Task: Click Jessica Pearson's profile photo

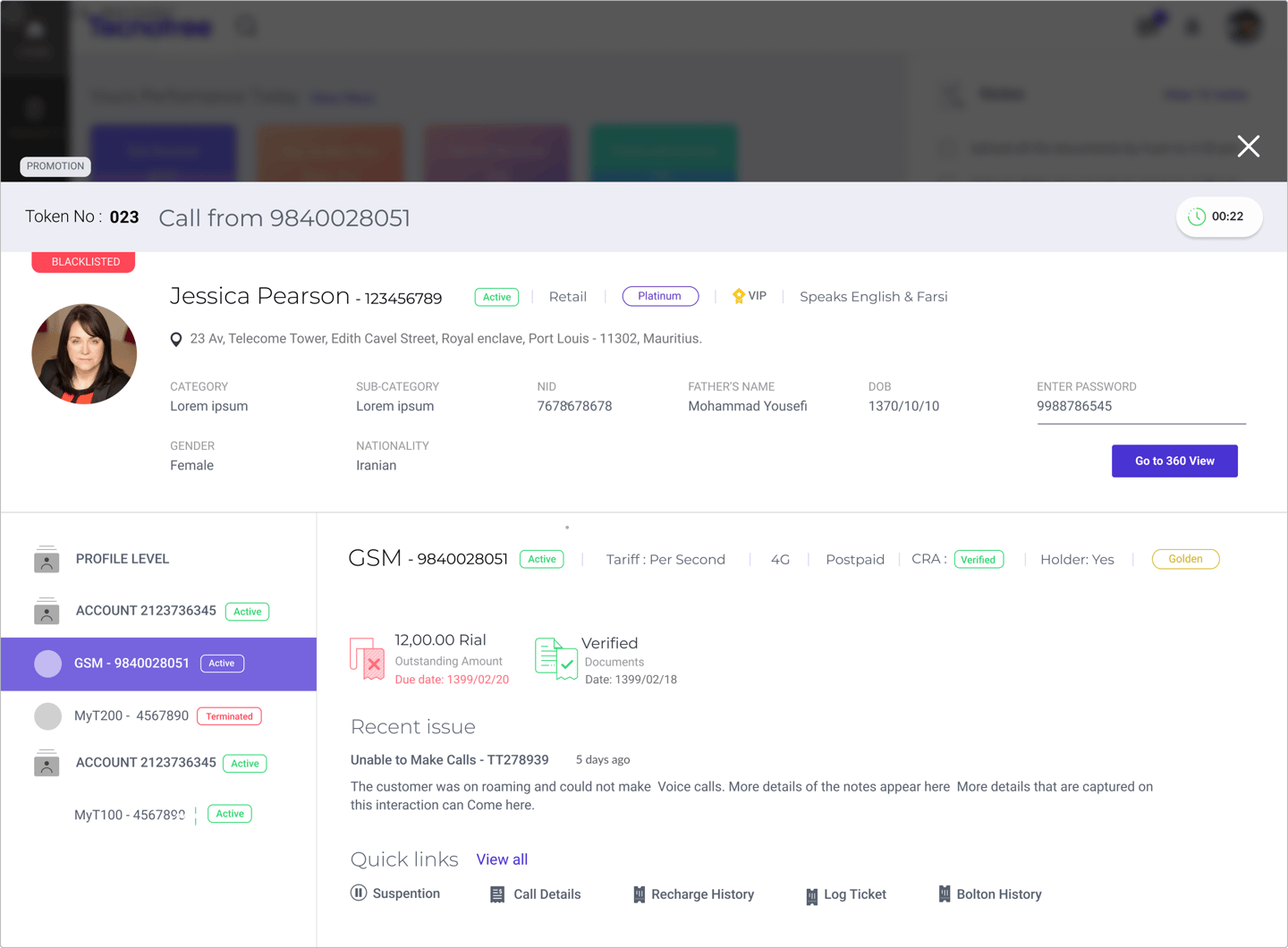Action: coord(84,354)
